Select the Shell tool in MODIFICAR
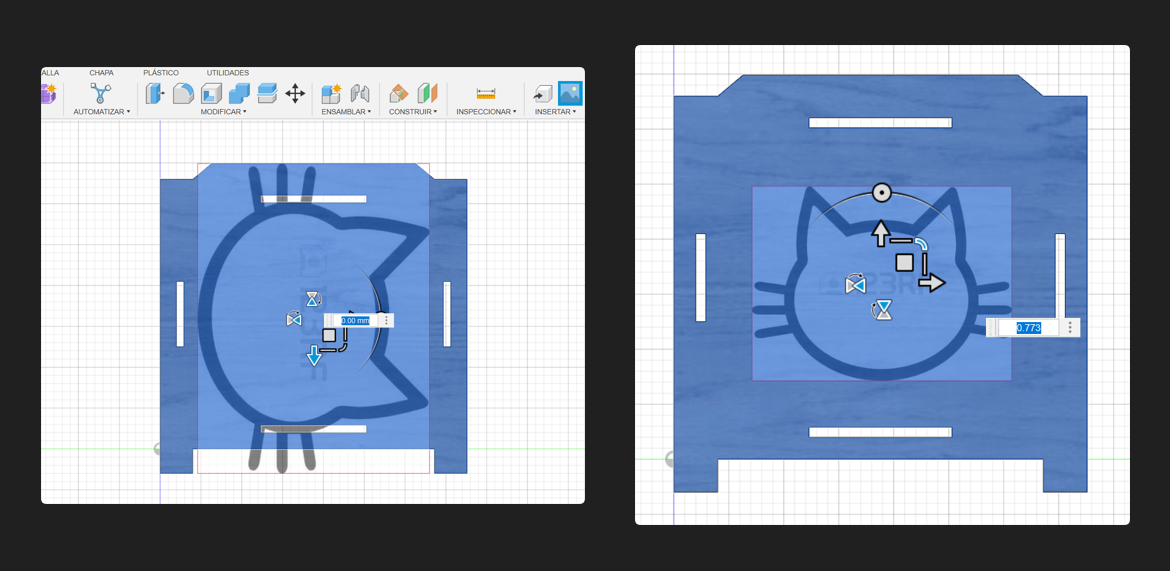Screen dimensions: 1170x571 click(x=211, y=93)
